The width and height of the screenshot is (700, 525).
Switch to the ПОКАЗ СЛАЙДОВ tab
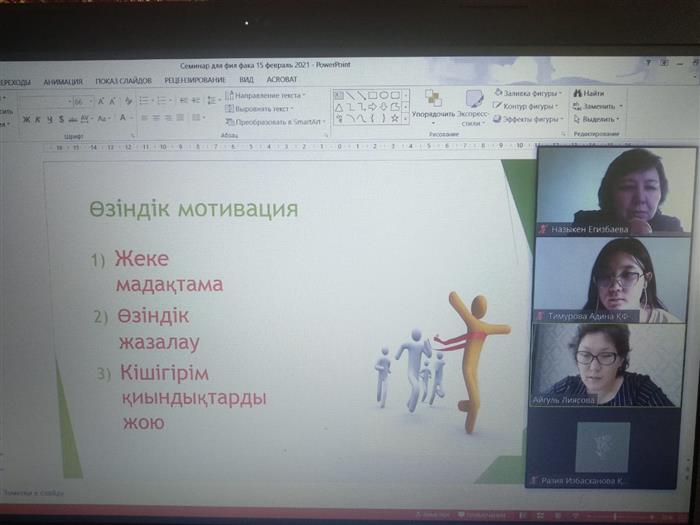123,81
